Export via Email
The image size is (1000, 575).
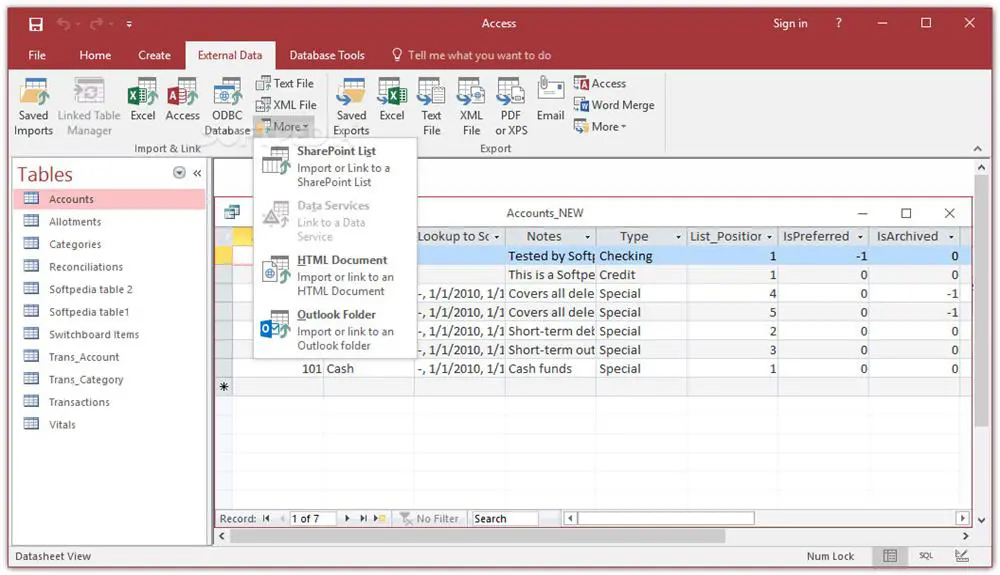550,100
